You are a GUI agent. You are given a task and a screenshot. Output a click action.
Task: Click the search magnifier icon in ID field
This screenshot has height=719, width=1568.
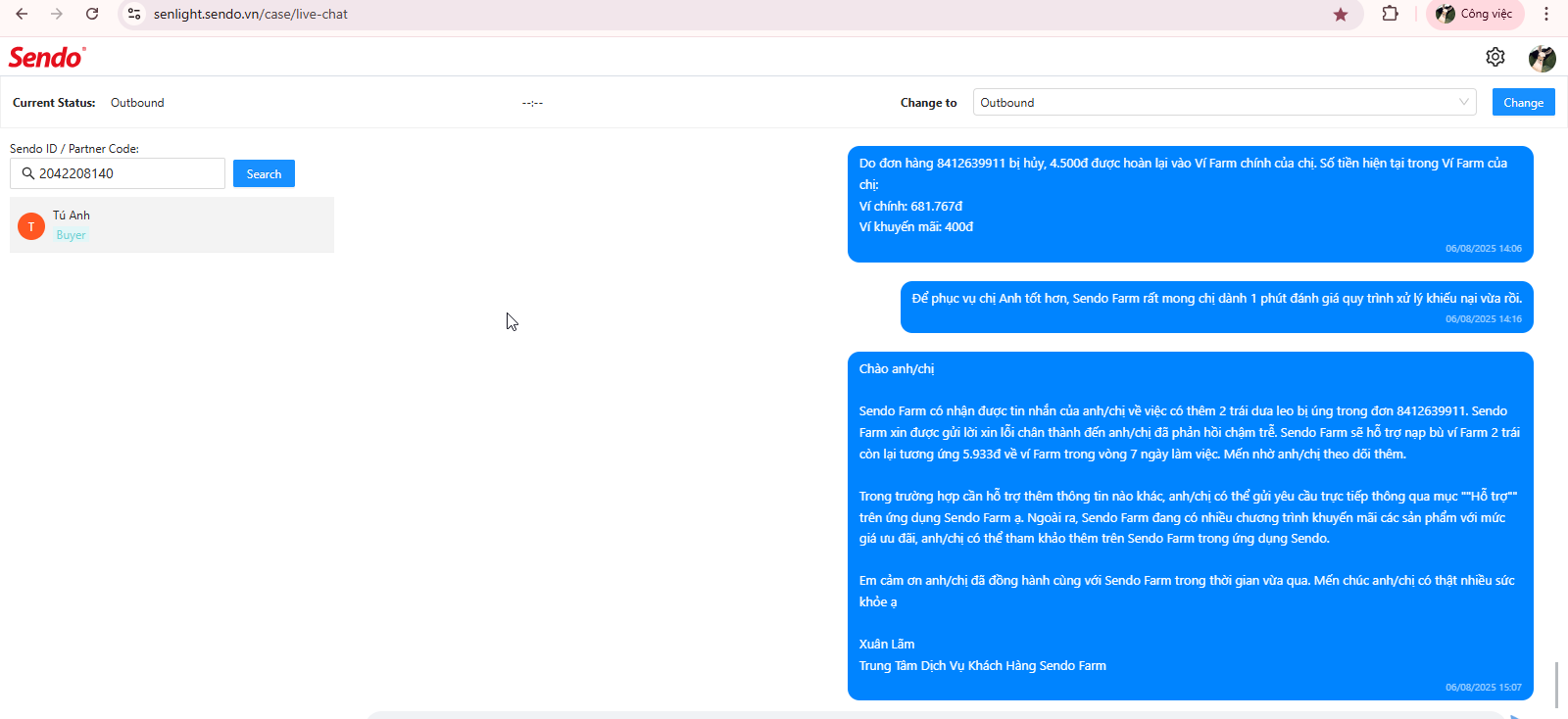(28, 173)
